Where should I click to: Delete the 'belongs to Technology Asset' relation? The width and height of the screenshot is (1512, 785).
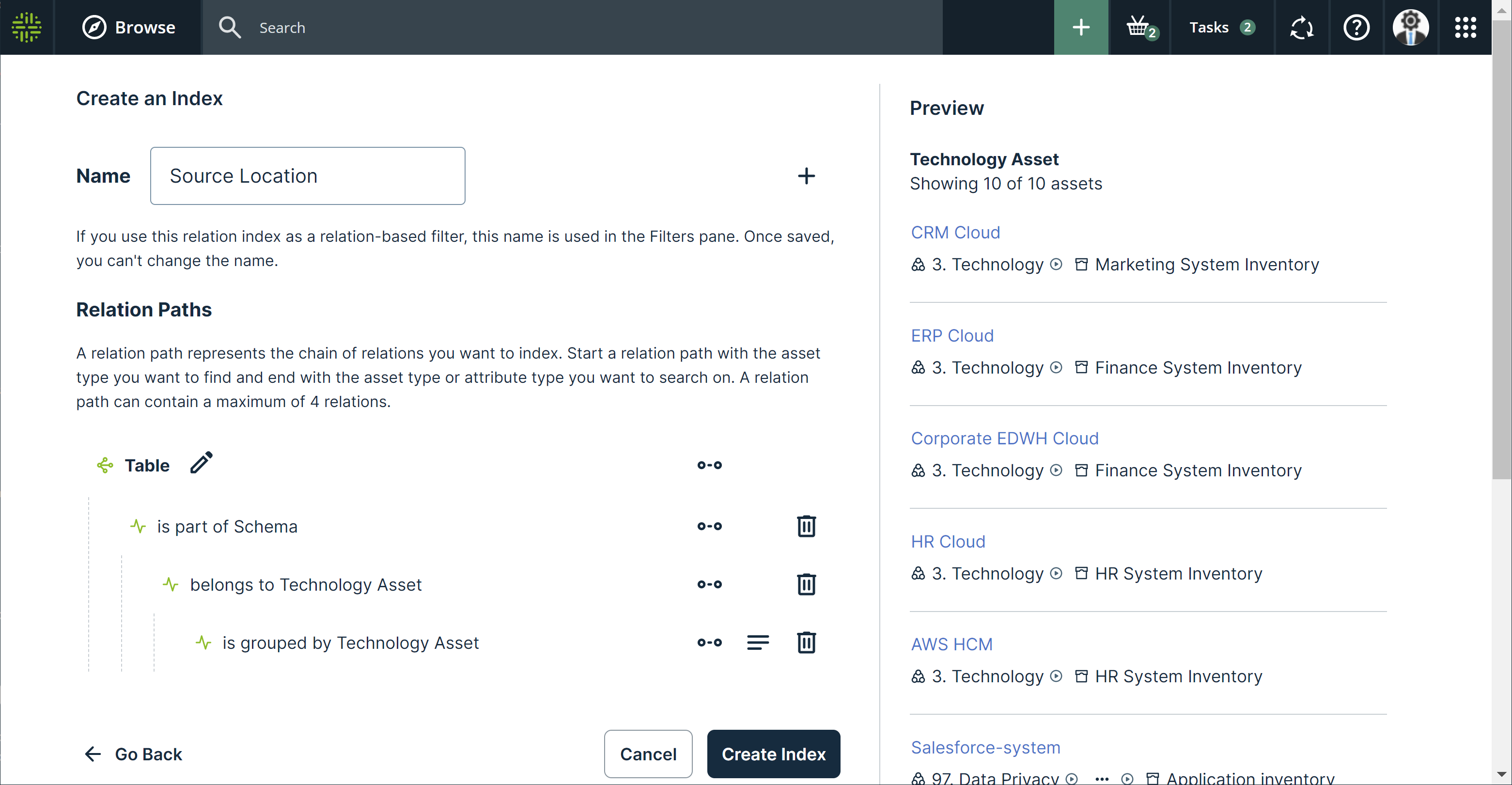click(x=806, y=584)
